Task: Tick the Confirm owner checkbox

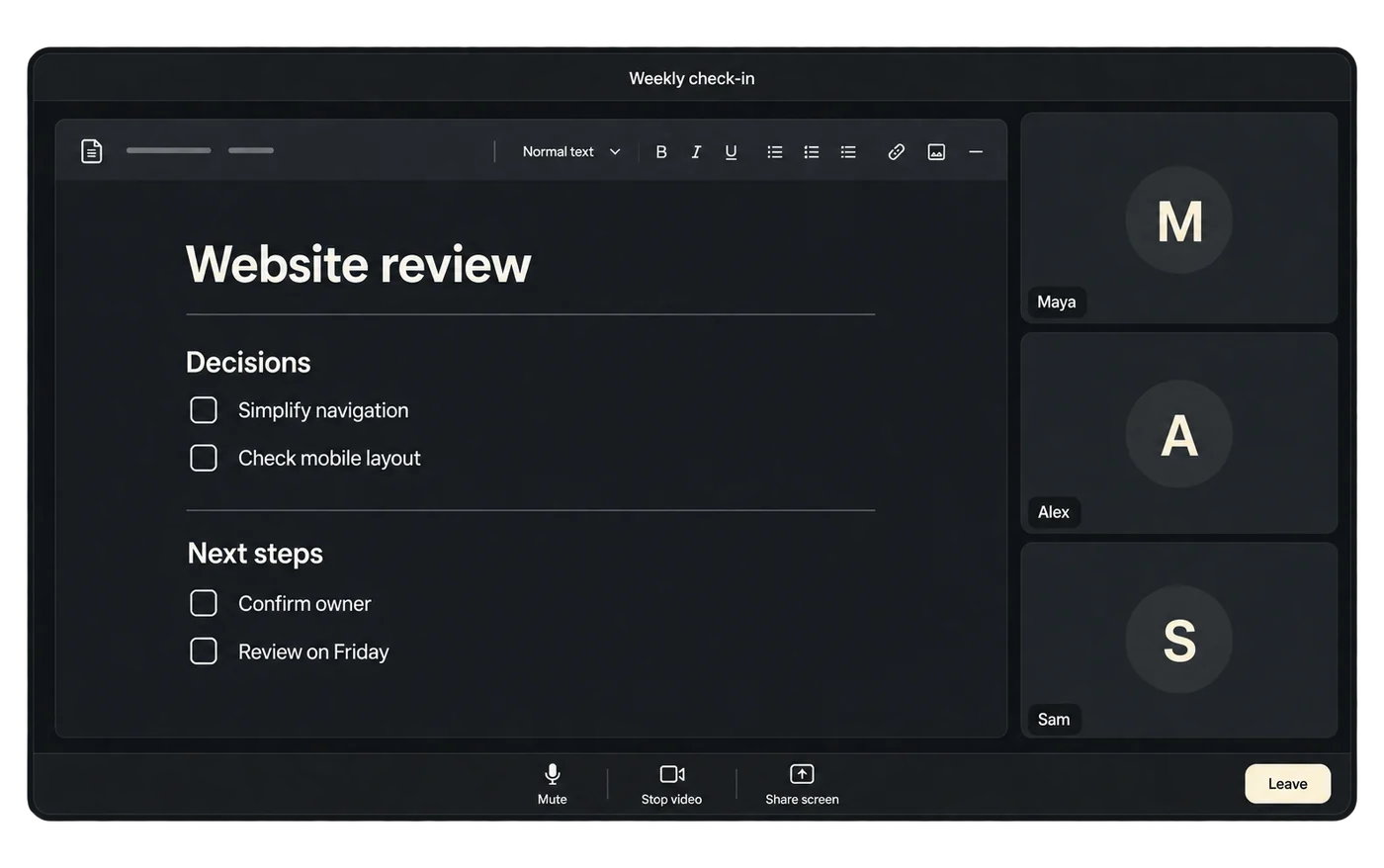Action: click(204, 603)
